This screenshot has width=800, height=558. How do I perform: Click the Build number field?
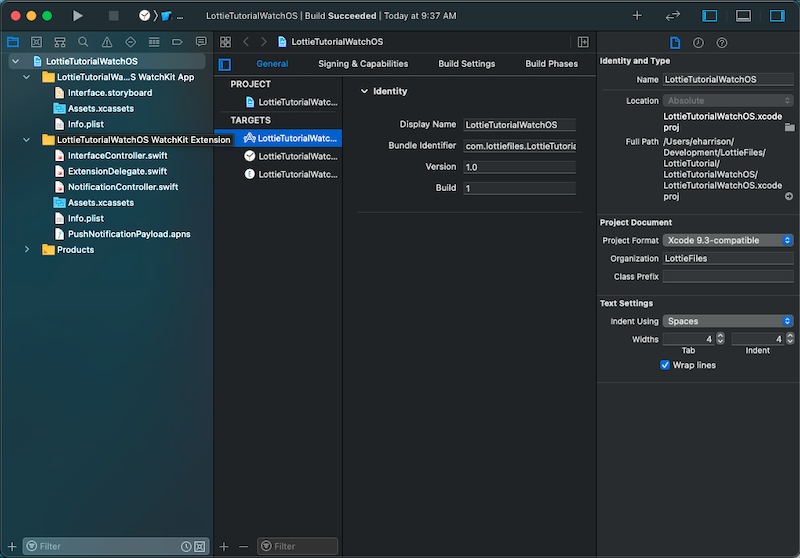pos(519,188)
